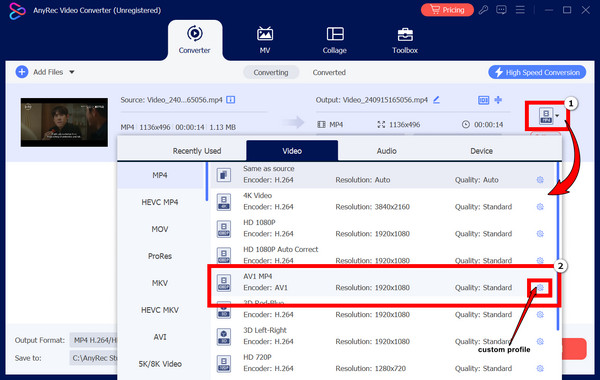Viewport: 600px width, 380px height.
Task: Open settings gear for HD 1080P
Action: click(540, 233)
